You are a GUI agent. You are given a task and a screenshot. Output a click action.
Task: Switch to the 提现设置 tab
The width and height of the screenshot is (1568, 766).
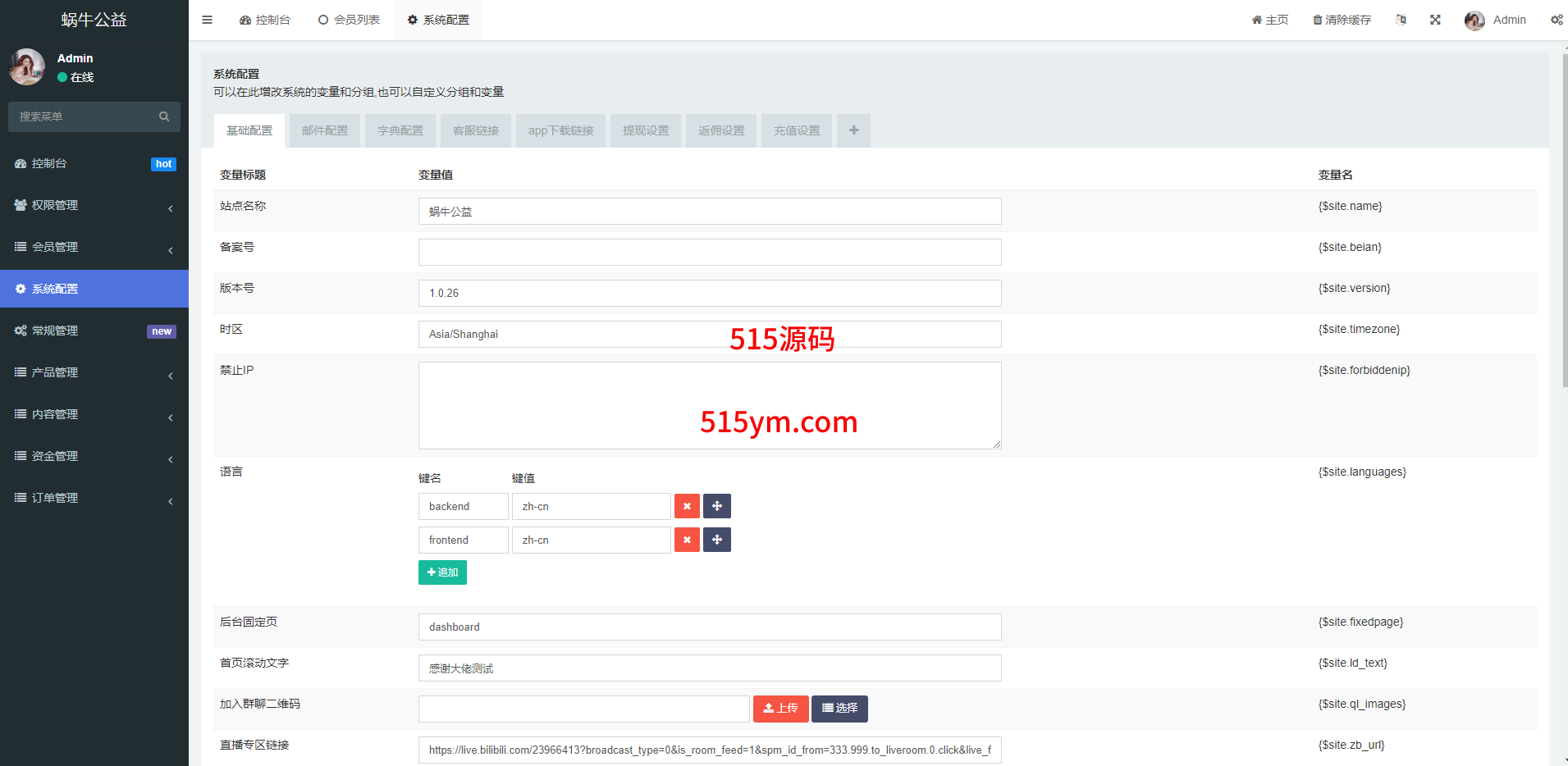pos(646,130)
